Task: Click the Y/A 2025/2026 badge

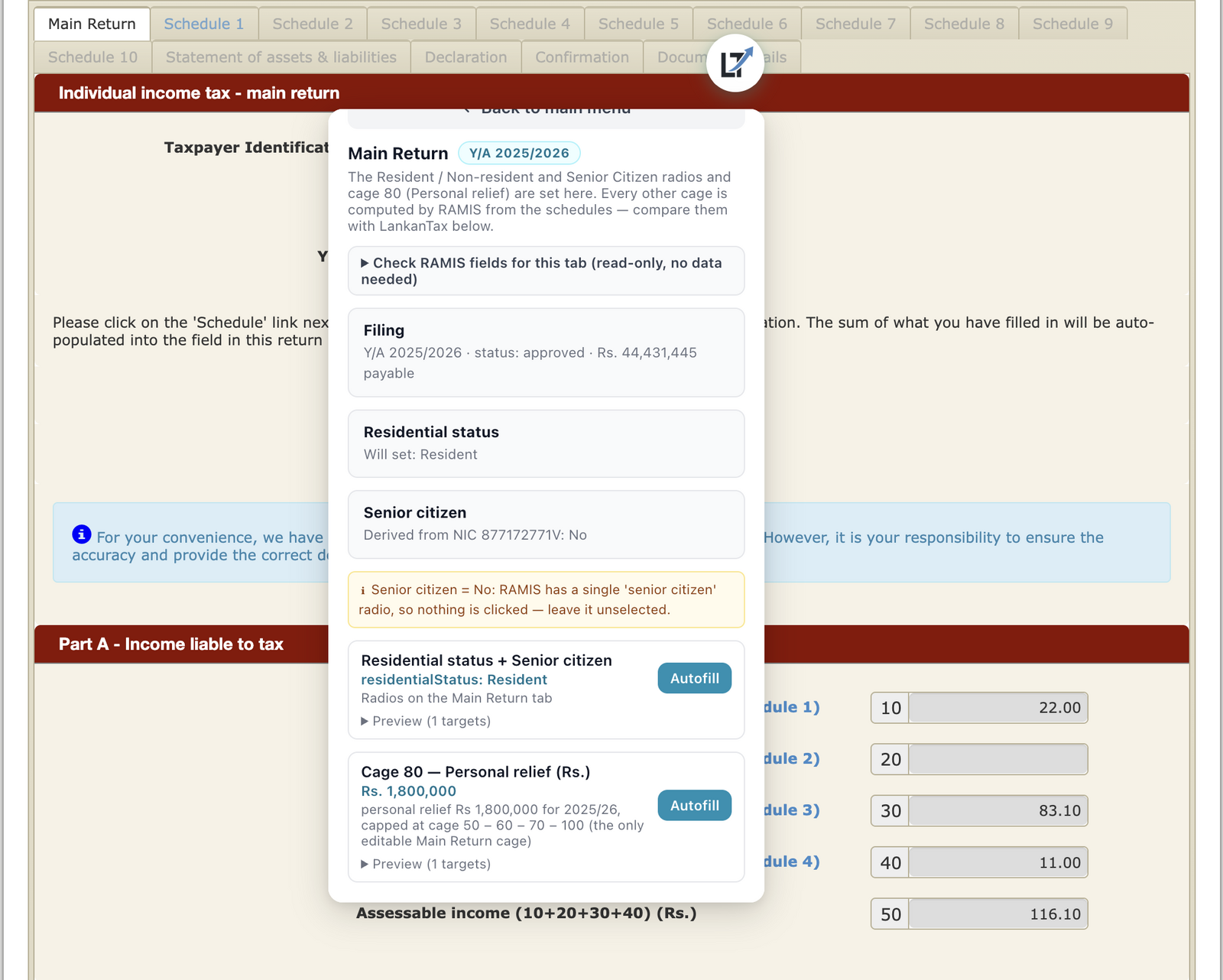Action: point(519,153)
